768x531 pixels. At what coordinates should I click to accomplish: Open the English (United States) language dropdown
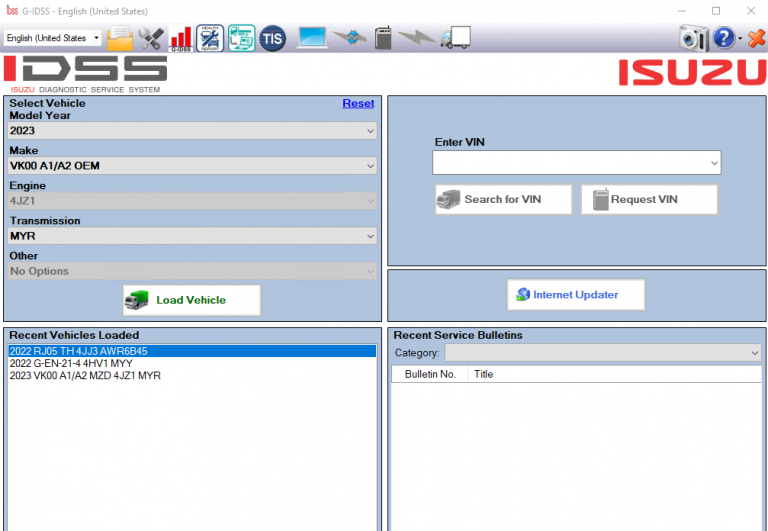(x=52, y=38)
